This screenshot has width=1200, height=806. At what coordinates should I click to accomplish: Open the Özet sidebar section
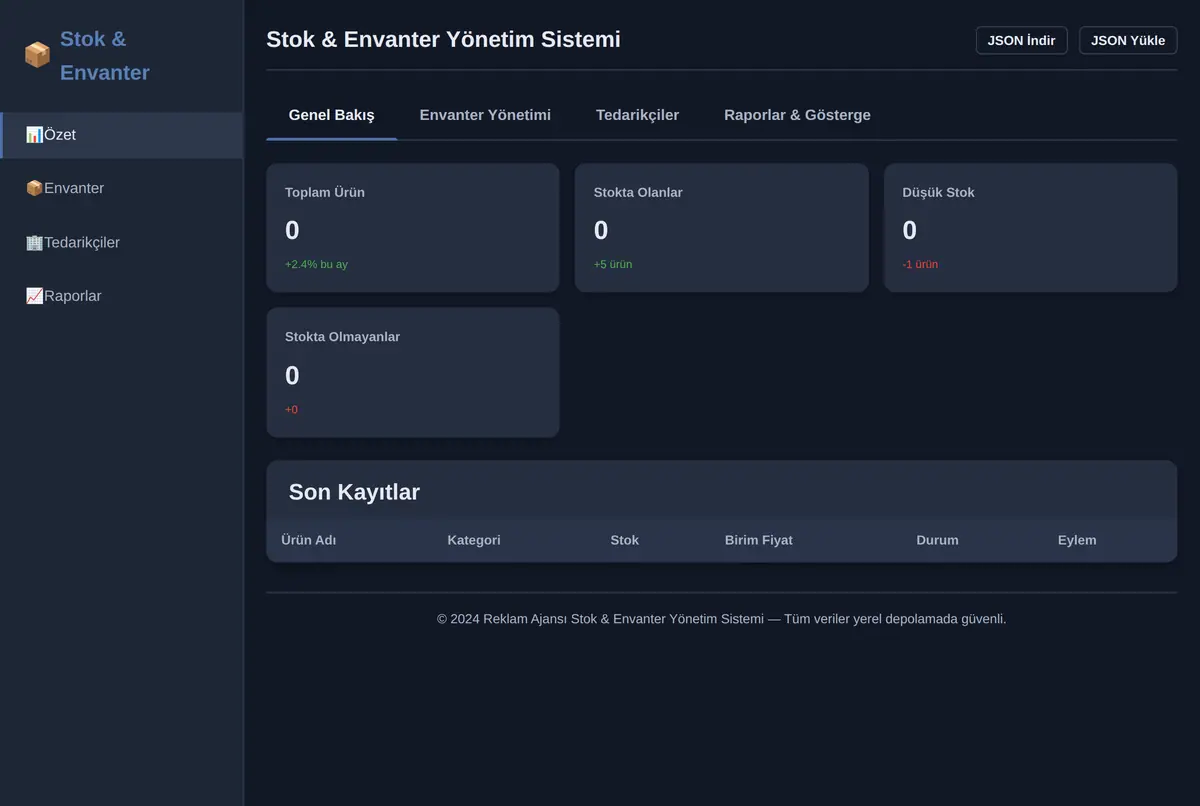pyautogui.click(x=121, y=135)
